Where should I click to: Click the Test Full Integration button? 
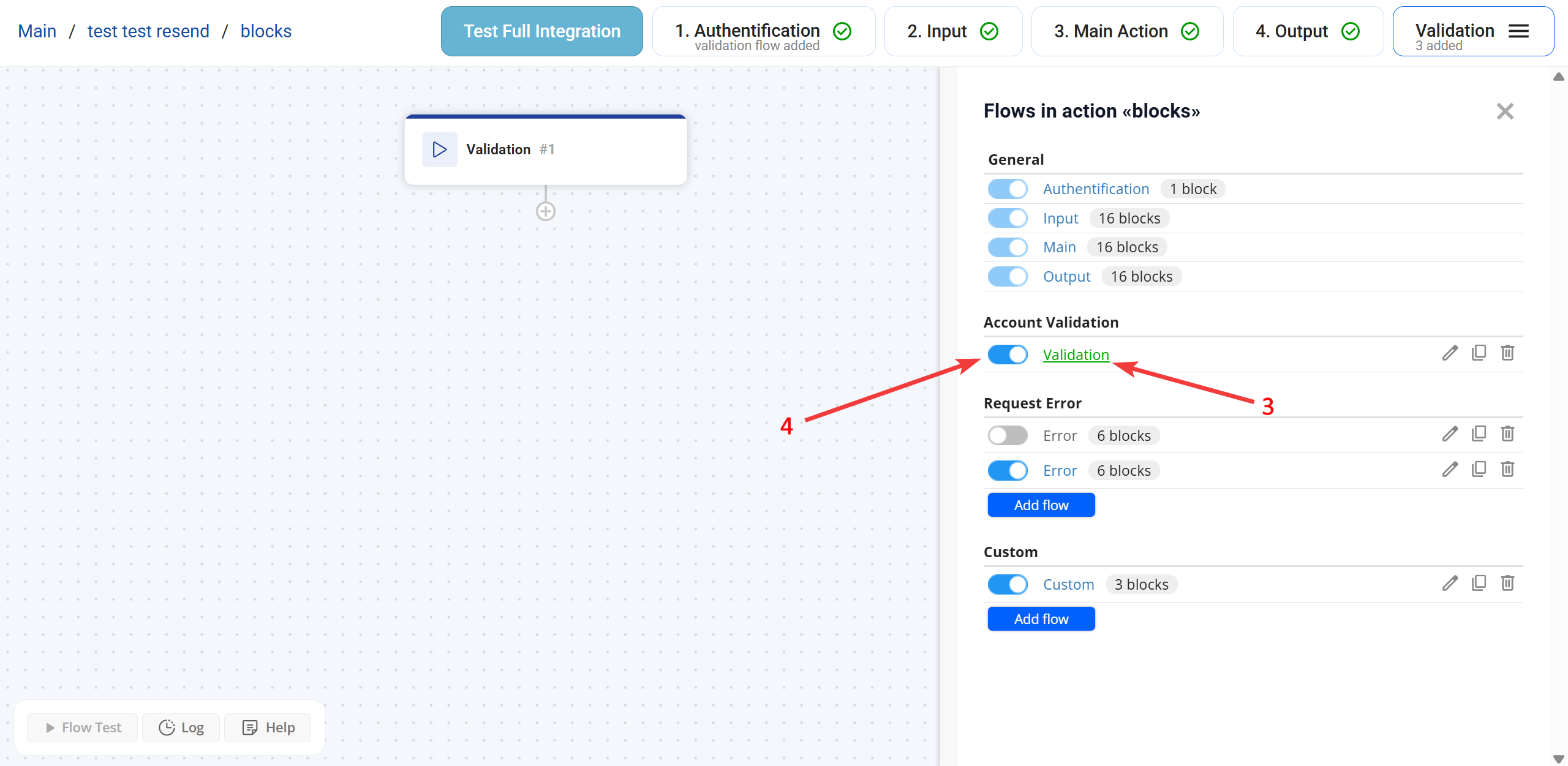[x=541, y=31]
